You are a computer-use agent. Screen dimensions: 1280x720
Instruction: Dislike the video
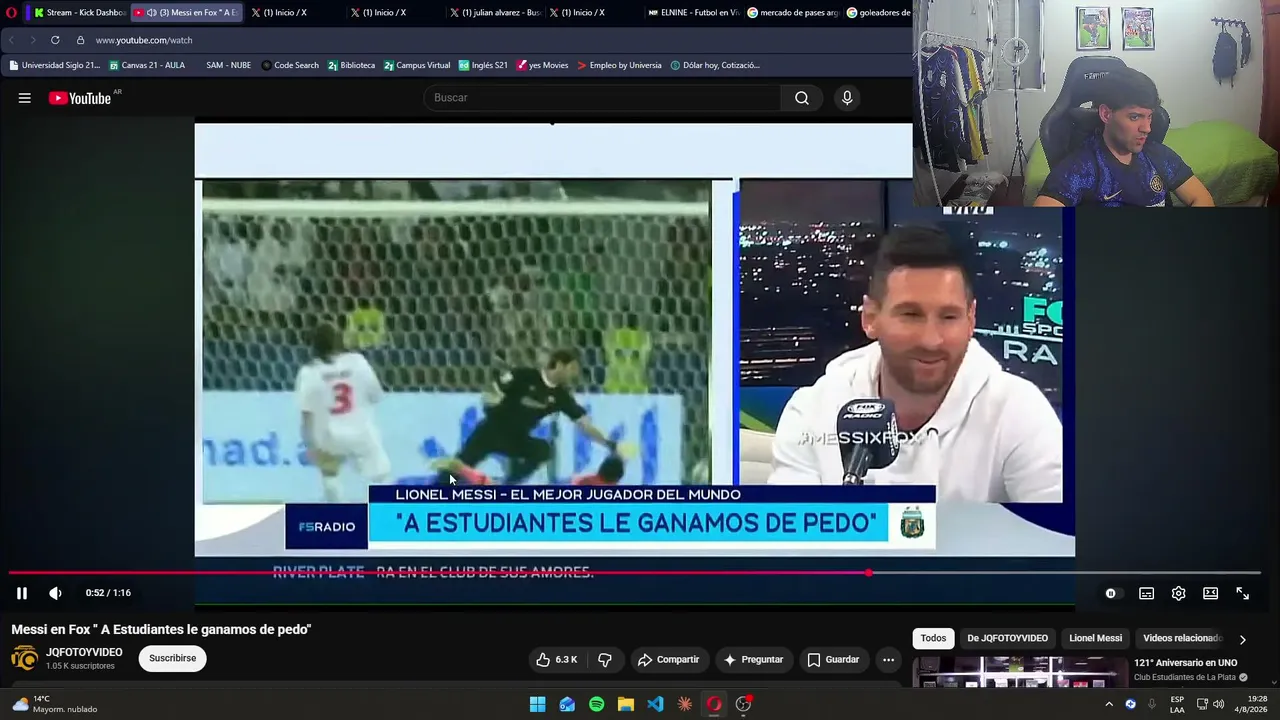604,660
